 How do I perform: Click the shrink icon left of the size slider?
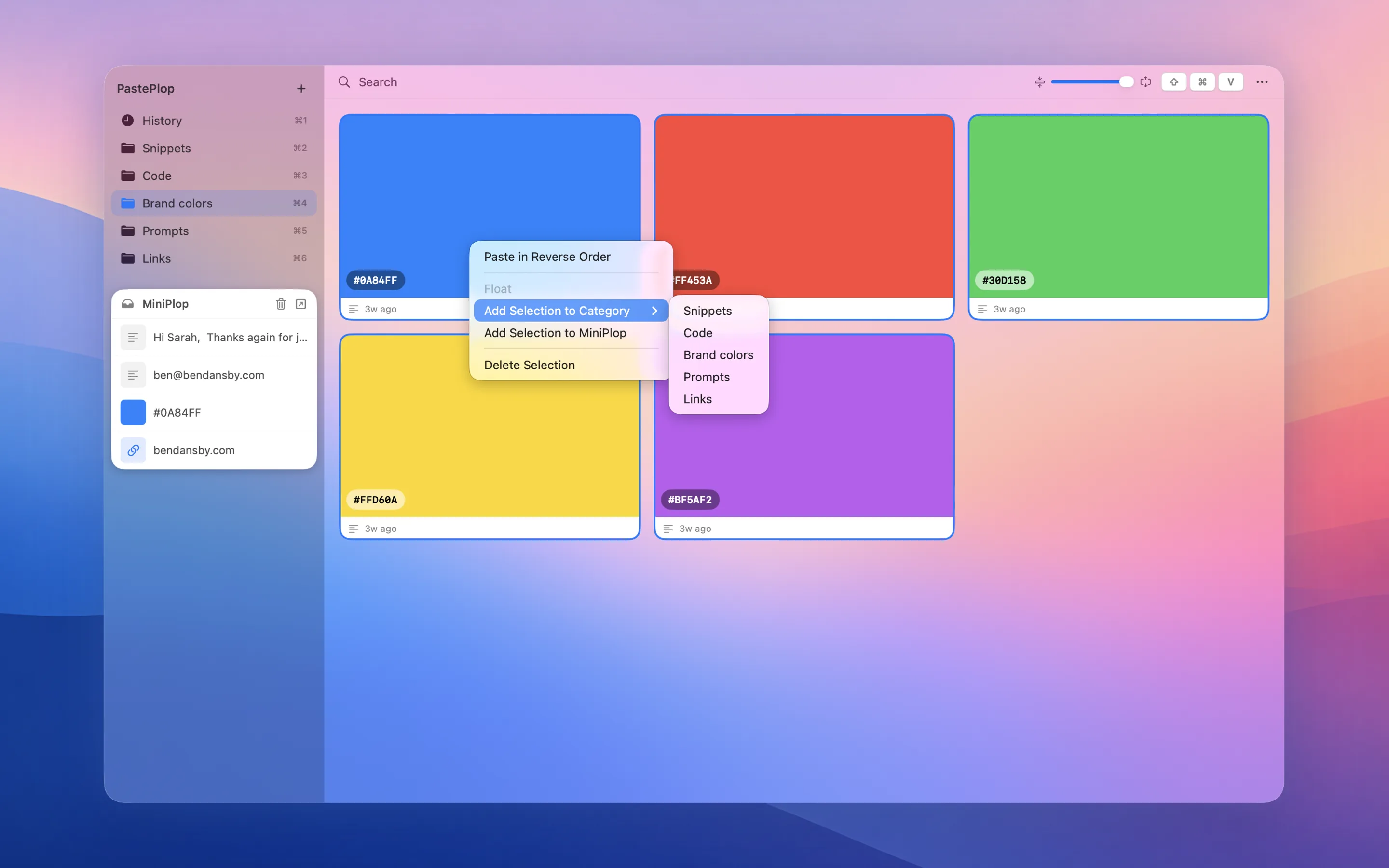coord(1039,82)
